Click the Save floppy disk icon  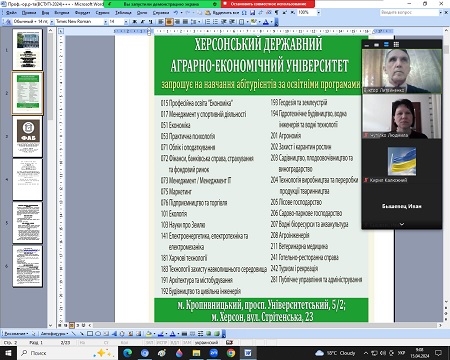[x=252, y=12]
